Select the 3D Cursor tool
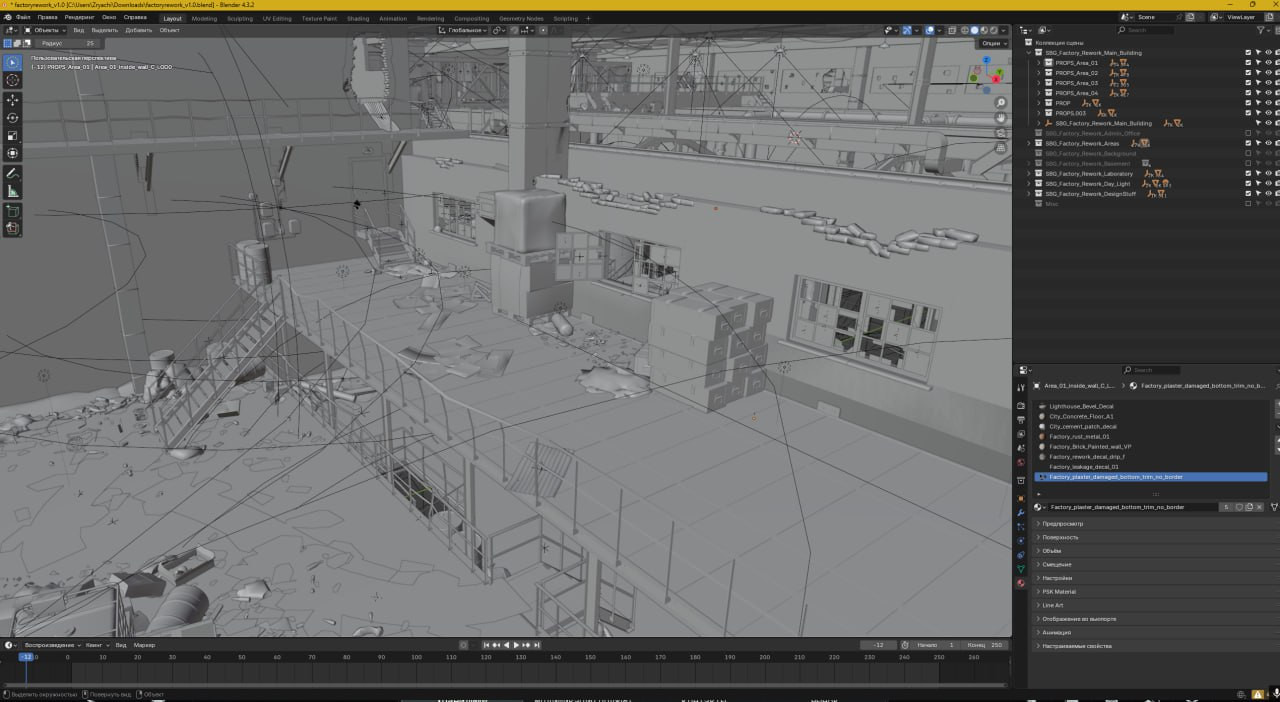The height and width of the screenshot is (702, 1280). point(13,80)
